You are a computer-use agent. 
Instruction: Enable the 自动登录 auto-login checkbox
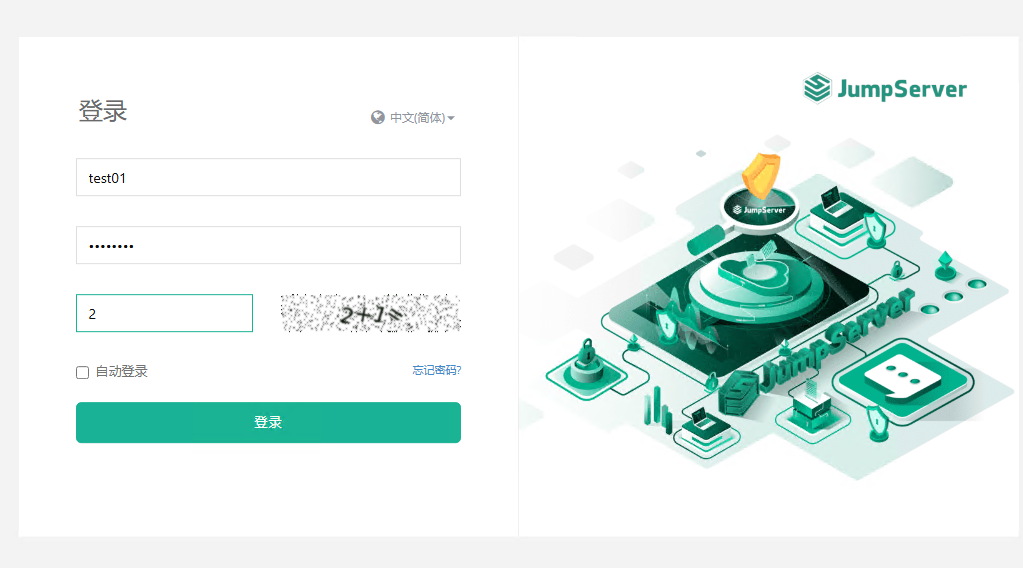click(82, 372)
